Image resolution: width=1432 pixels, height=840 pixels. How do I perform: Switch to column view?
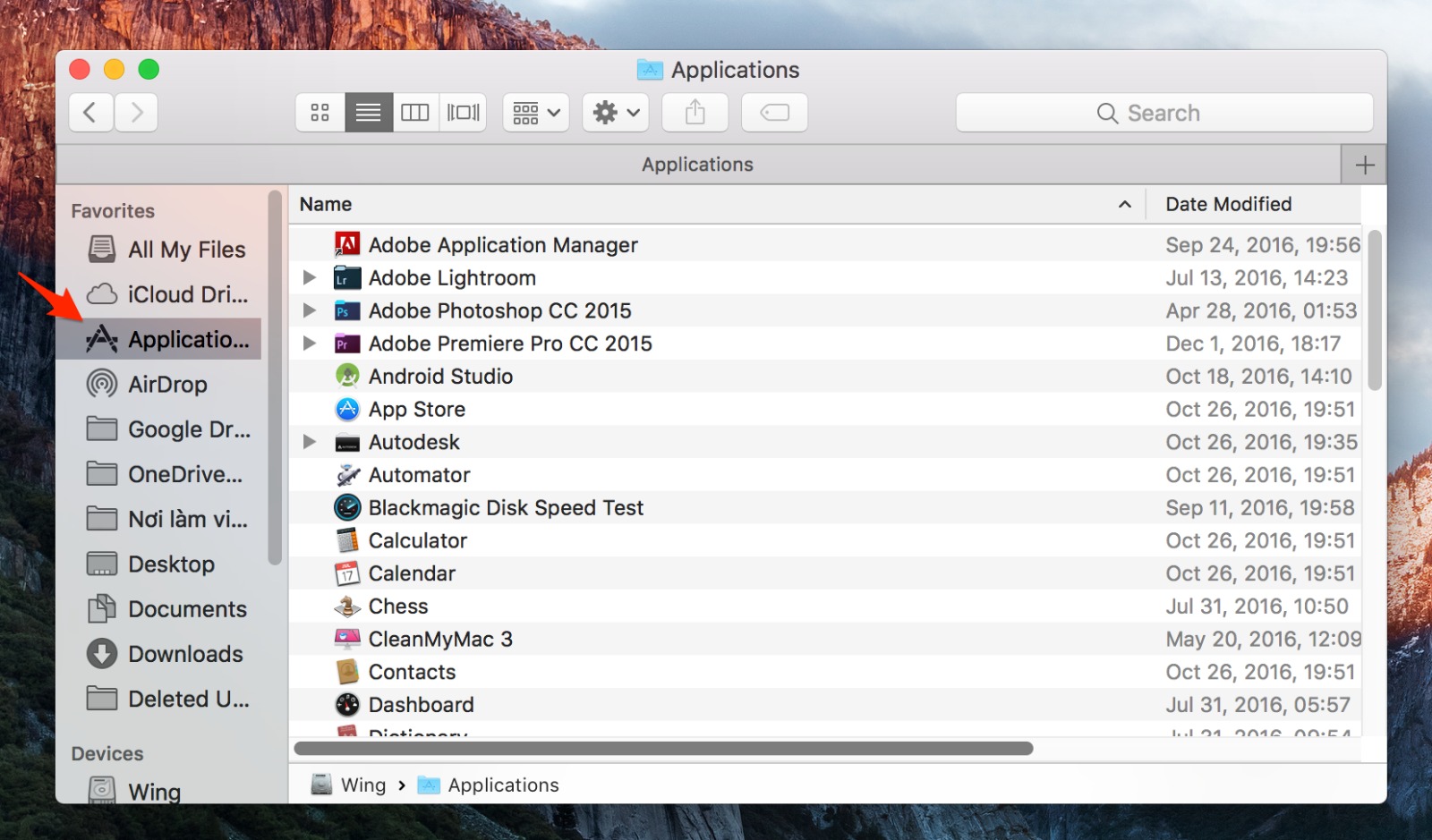tap(415, 113)
